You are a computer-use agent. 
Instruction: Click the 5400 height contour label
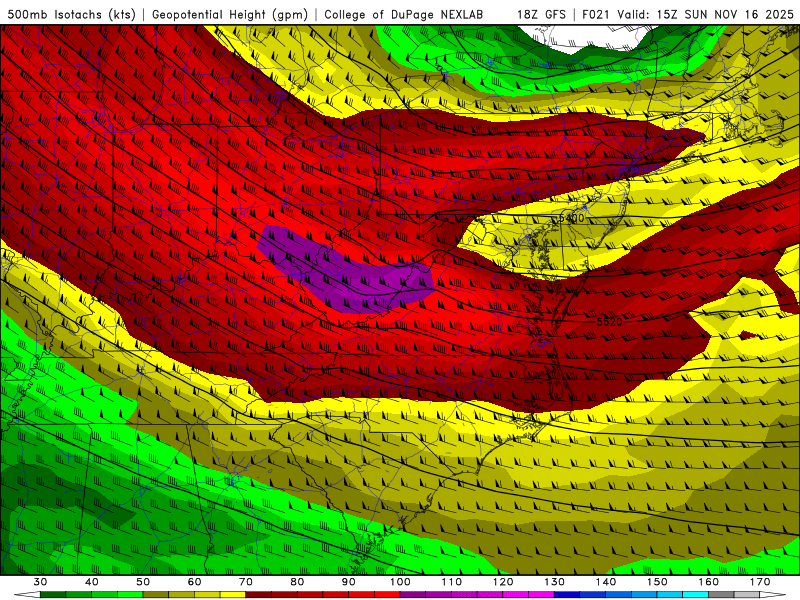click(x=571, y=218)
